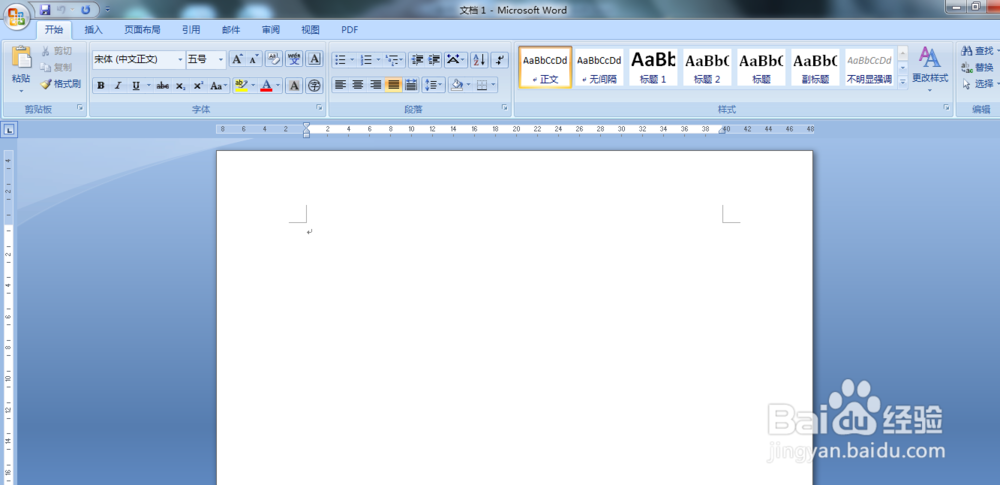Show or hide paragraph marks
The width and height of the screenshot is (1000, 485).
coord(500,60)
